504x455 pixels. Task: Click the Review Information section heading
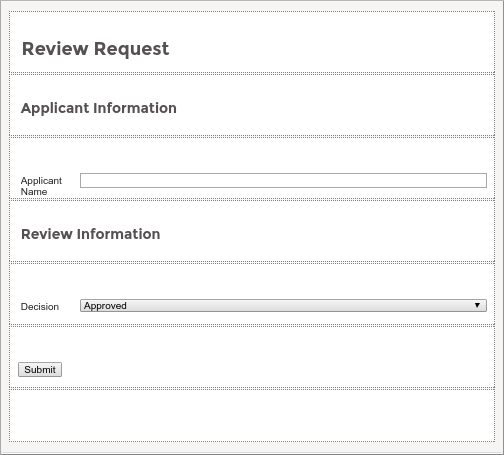click(x=91, y=234)
